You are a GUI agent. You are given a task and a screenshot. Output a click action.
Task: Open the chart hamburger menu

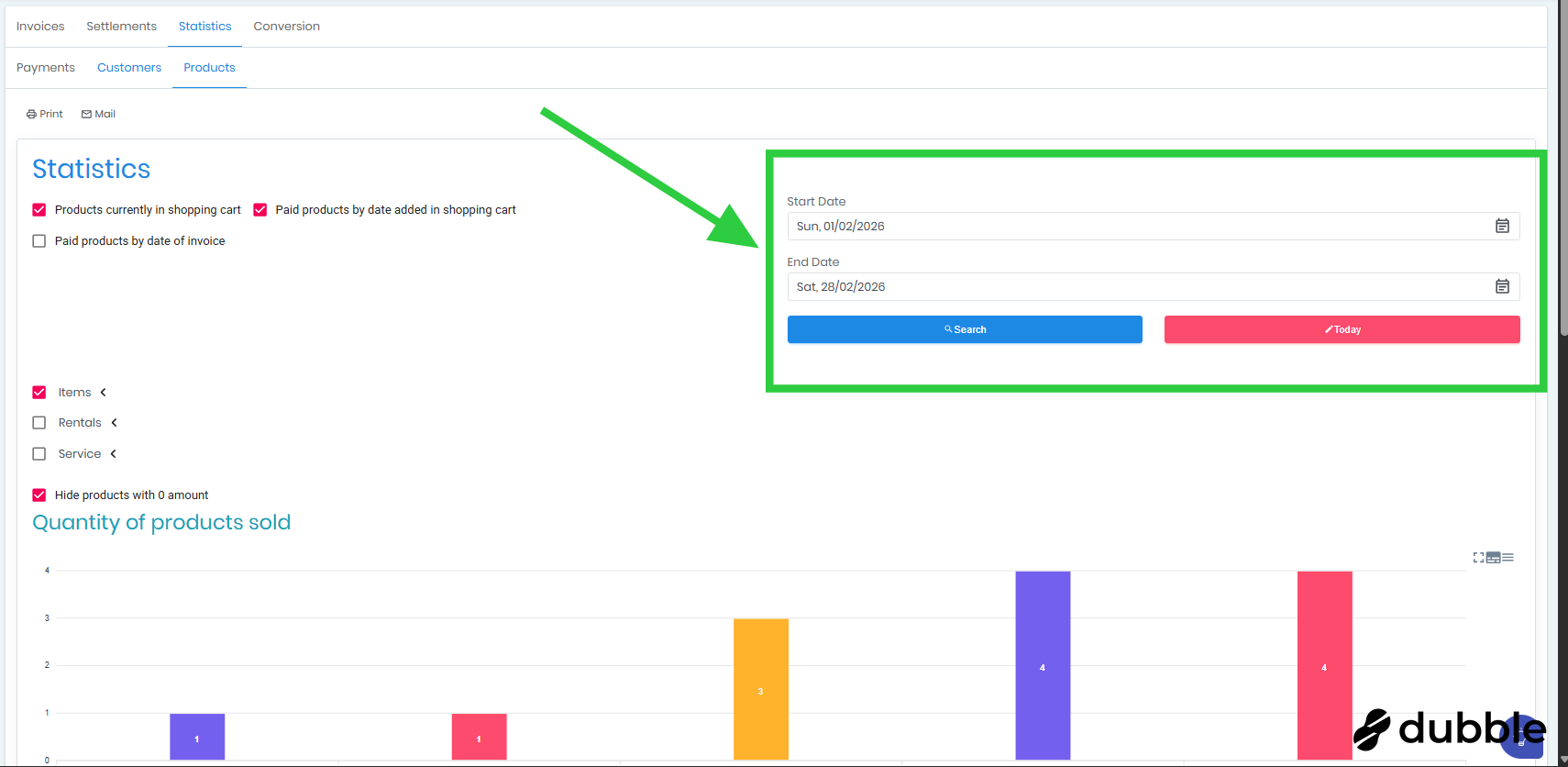pos(1508,558)
